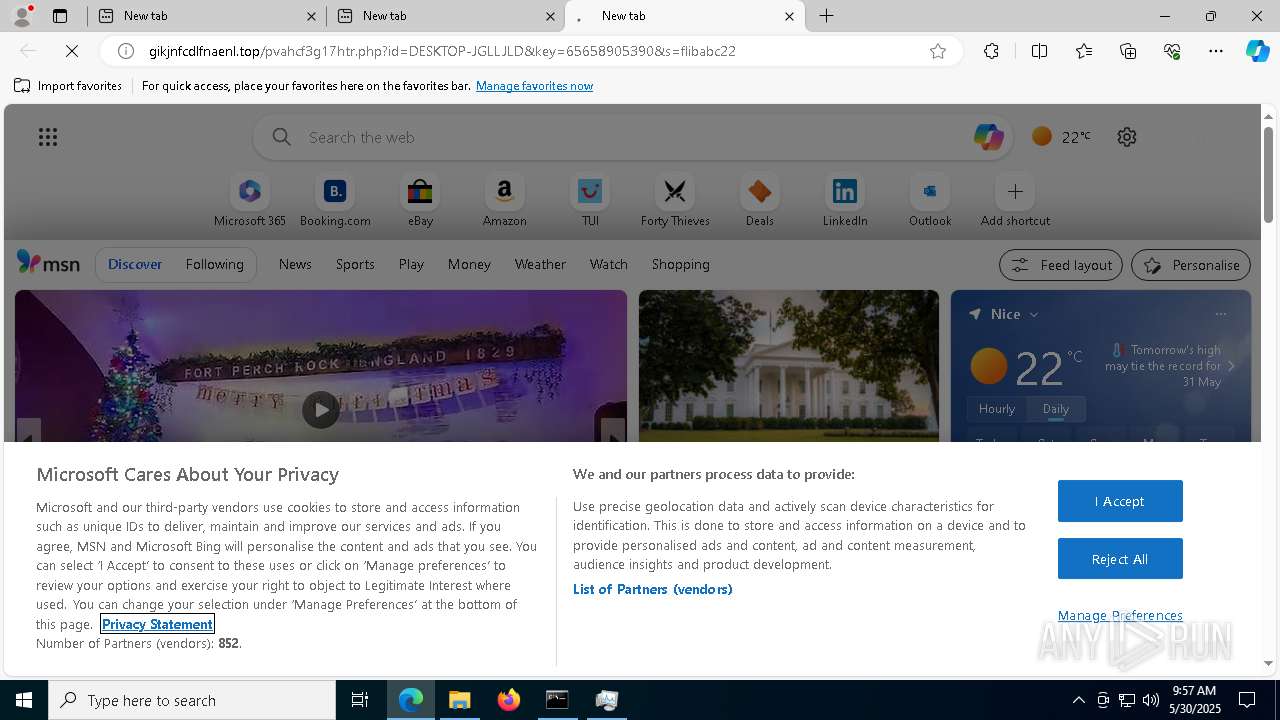View site information icon in address bar

pos(126,51)
